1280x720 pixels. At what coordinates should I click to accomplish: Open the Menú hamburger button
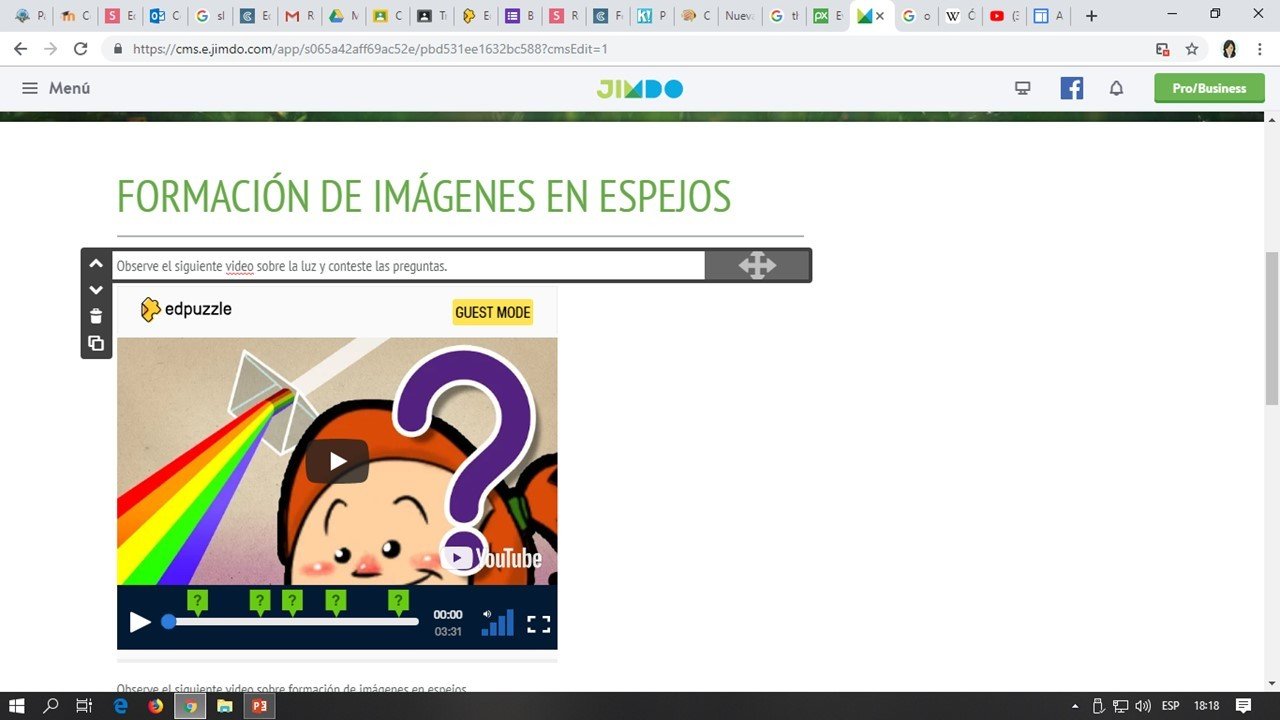pos(56,88)
